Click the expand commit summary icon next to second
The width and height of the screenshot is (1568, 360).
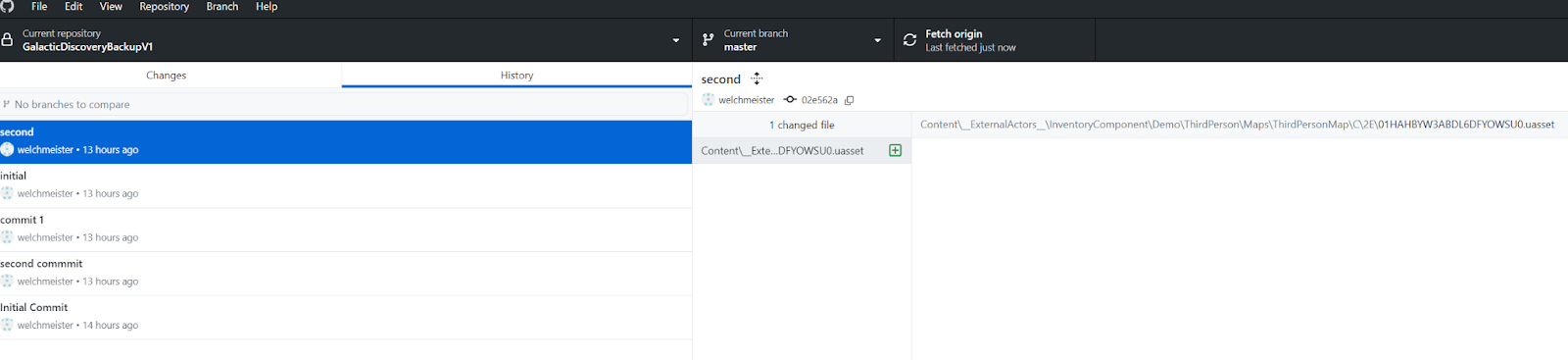[757, 78]
